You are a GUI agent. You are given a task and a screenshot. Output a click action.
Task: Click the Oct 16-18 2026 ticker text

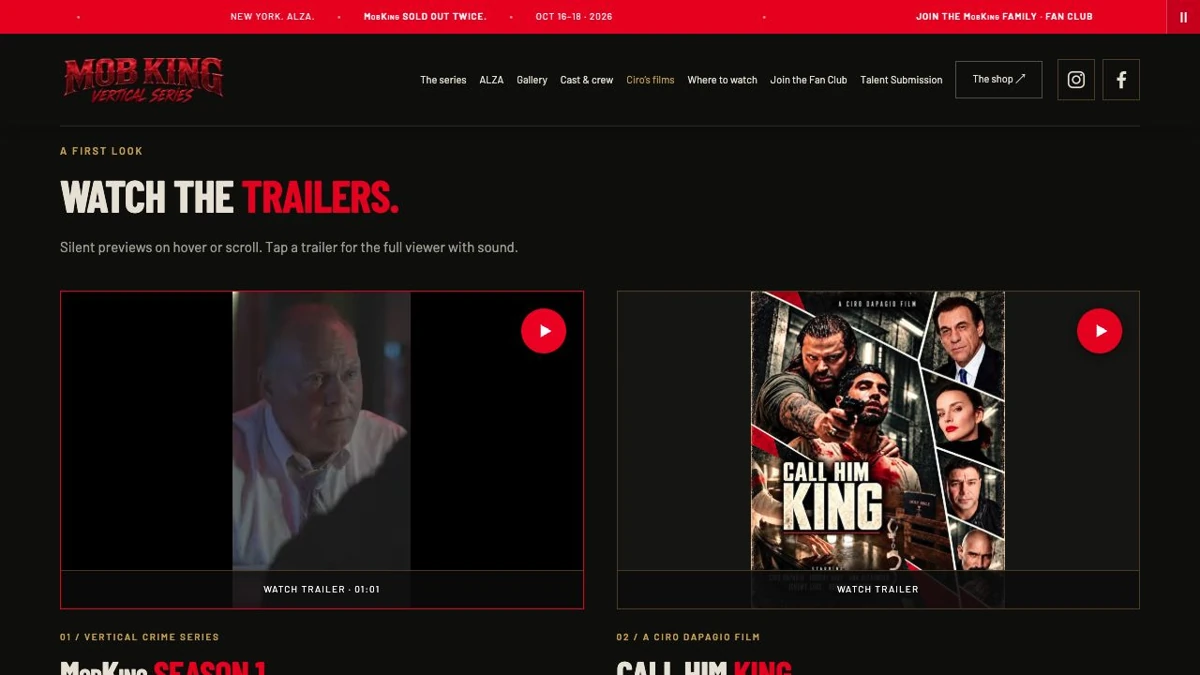coord(574,17)
